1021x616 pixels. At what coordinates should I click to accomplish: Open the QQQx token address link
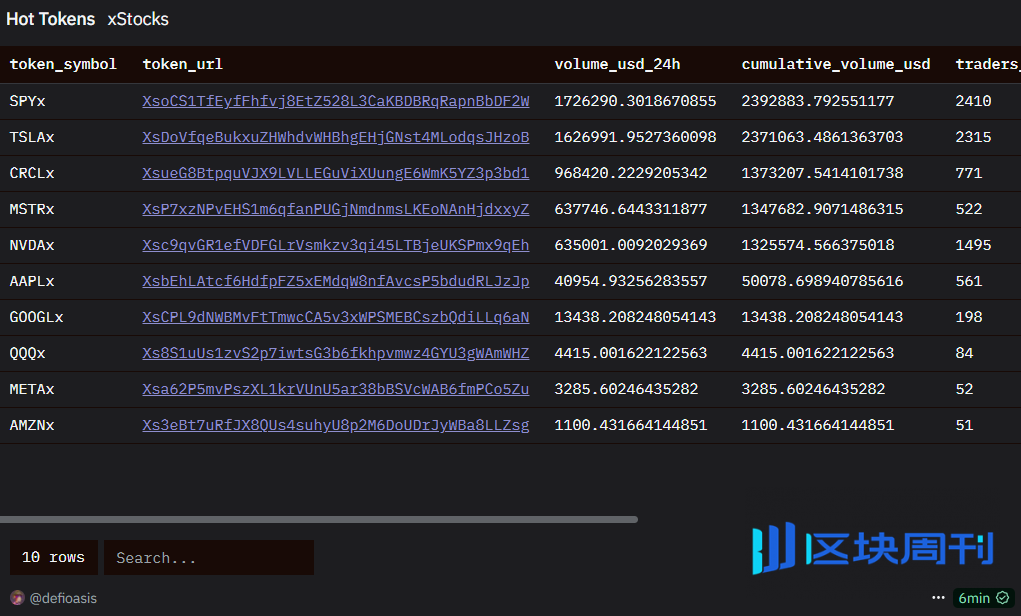coord(335,353)
